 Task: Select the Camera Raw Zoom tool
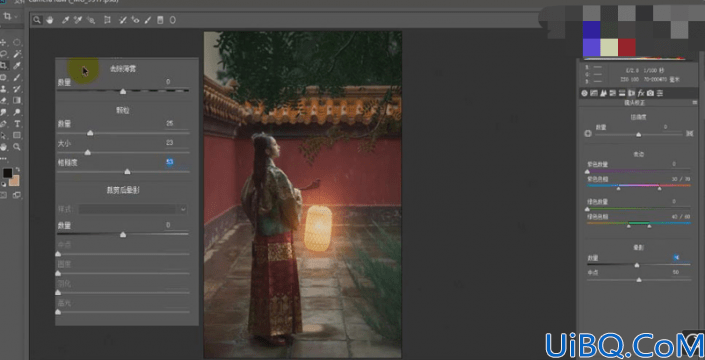click(x=37, y=20)
